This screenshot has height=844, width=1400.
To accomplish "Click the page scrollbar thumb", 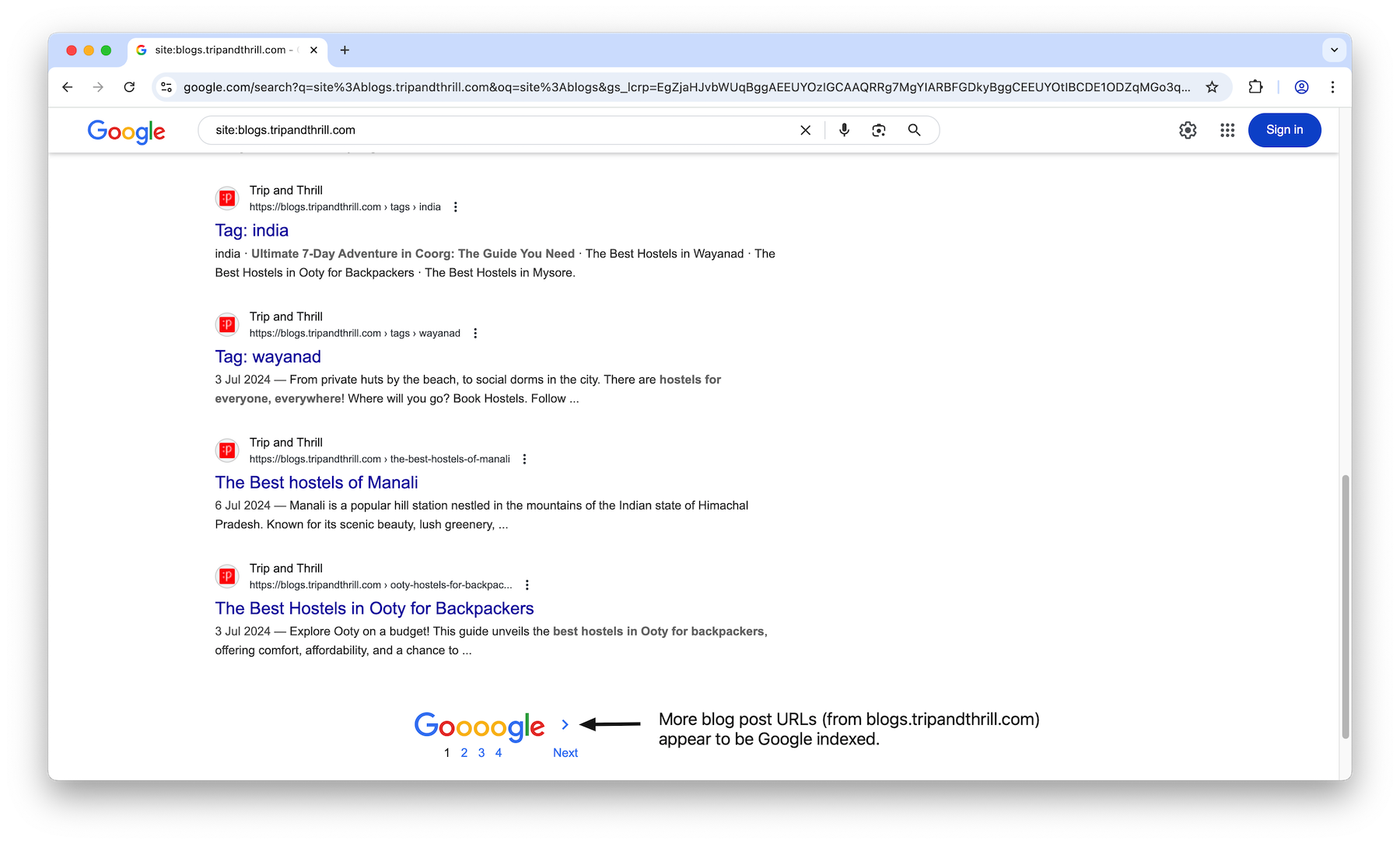I will point(1346,607).
